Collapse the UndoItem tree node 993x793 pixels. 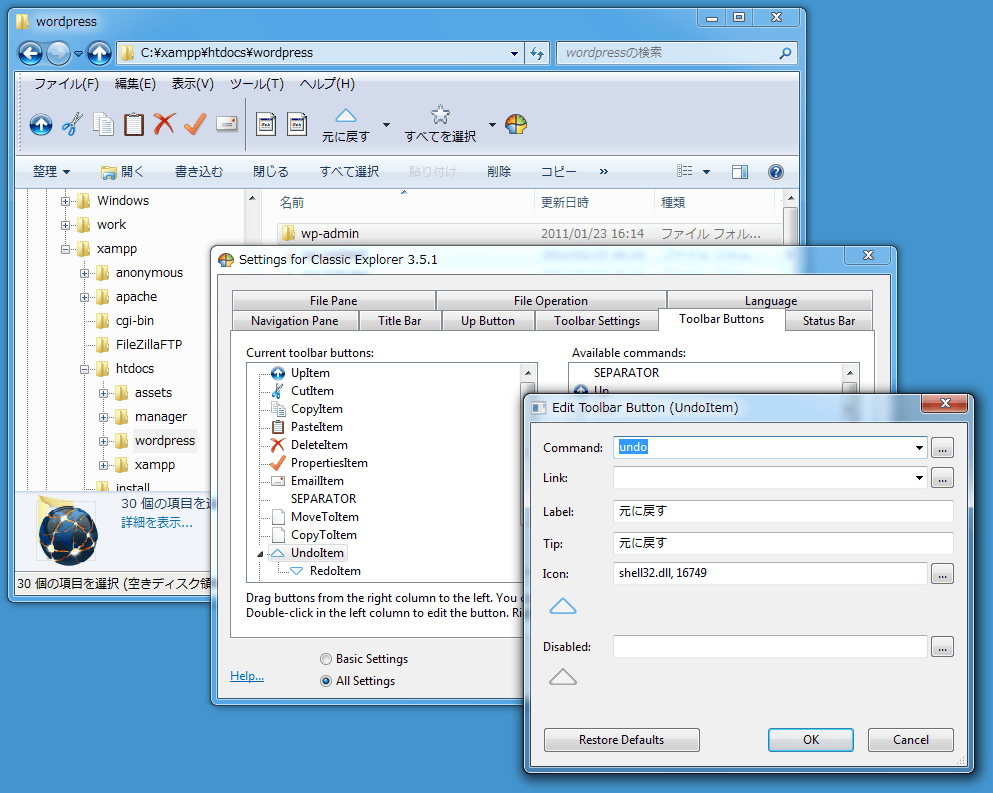point(260,554)
